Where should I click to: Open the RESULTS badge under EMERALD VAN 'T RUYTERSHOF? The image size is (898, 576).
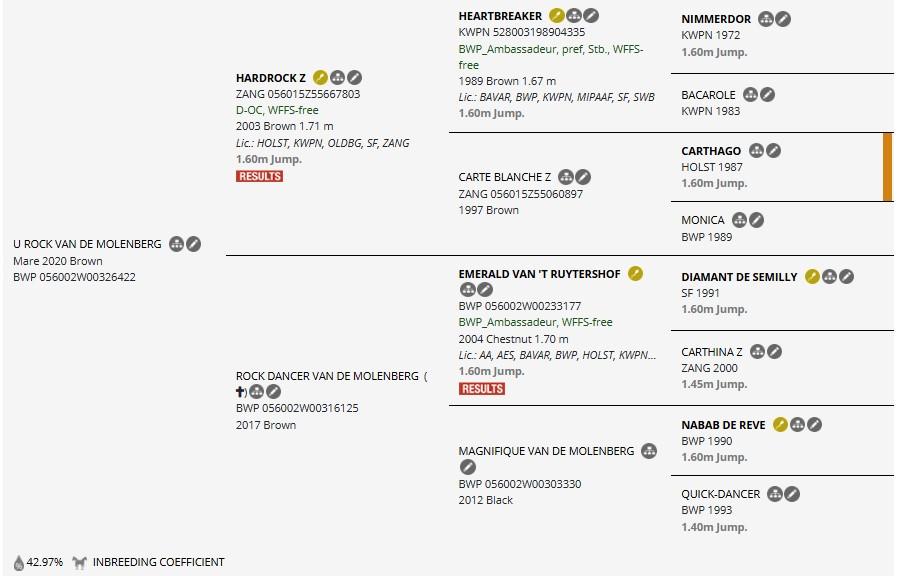tap(482, 389)
